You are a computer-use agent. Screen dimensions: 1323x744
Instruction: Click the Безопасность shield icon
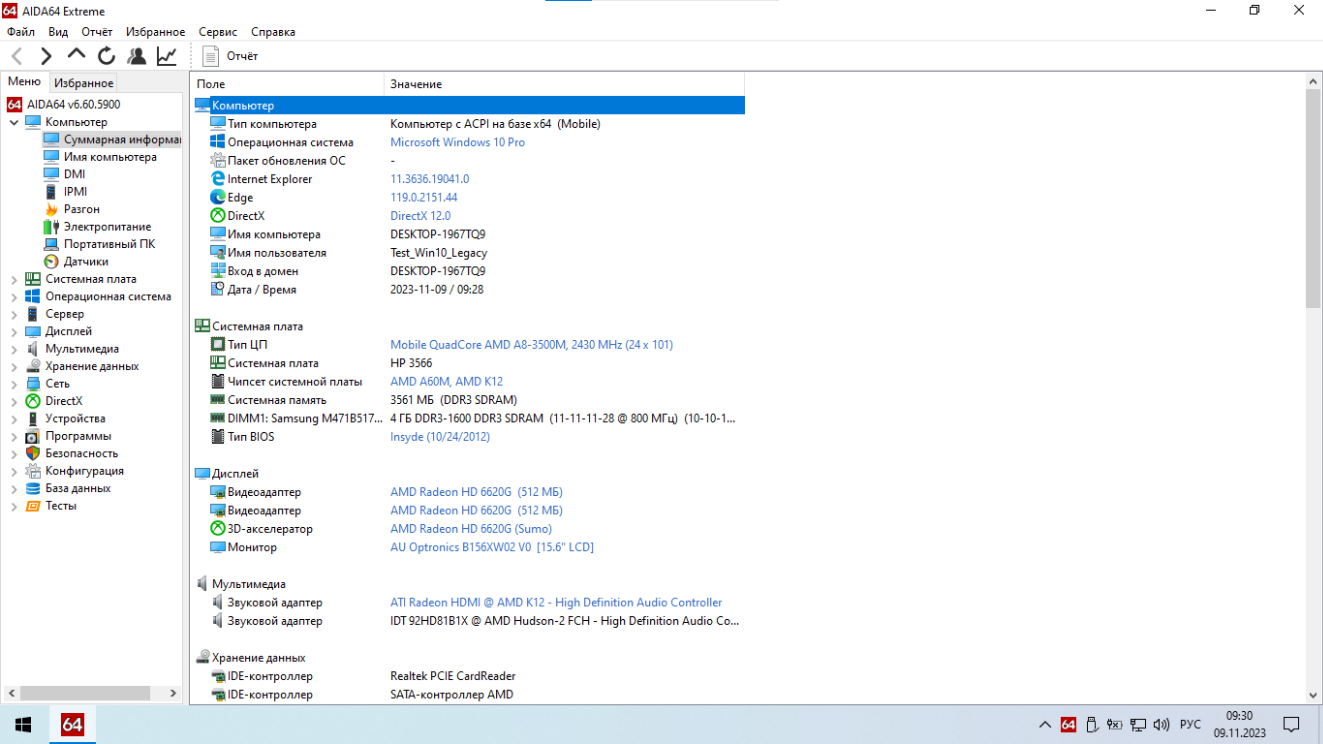click(33, 454)
